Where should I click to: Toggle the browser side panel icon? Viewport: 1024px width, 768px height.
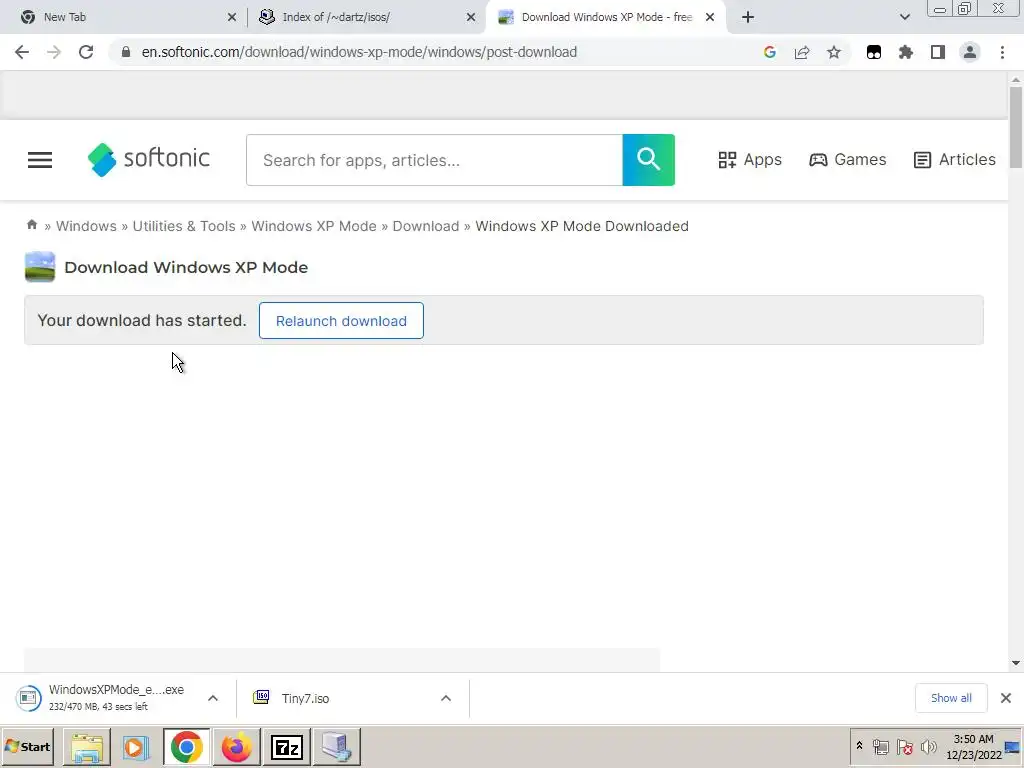click(938, 52)
